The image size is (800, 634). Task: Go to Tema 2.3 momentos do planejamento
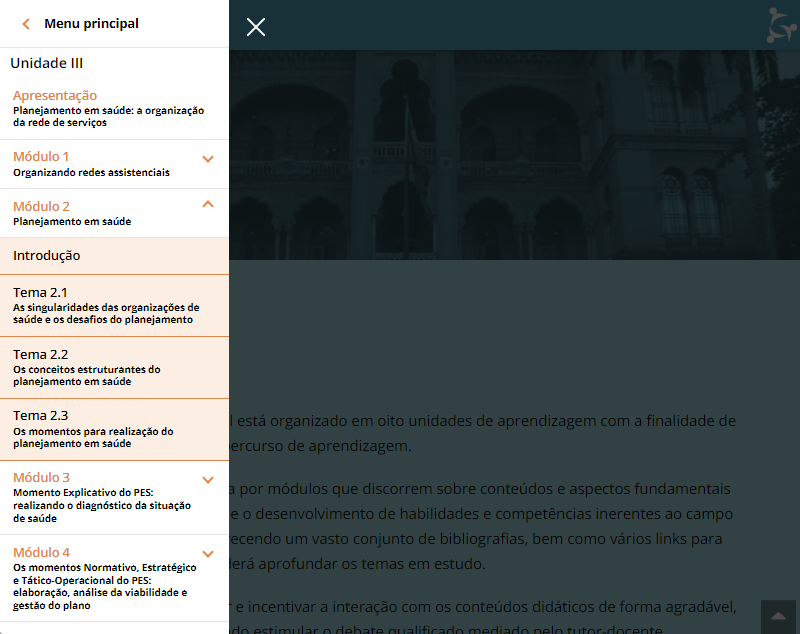(95, 429)
